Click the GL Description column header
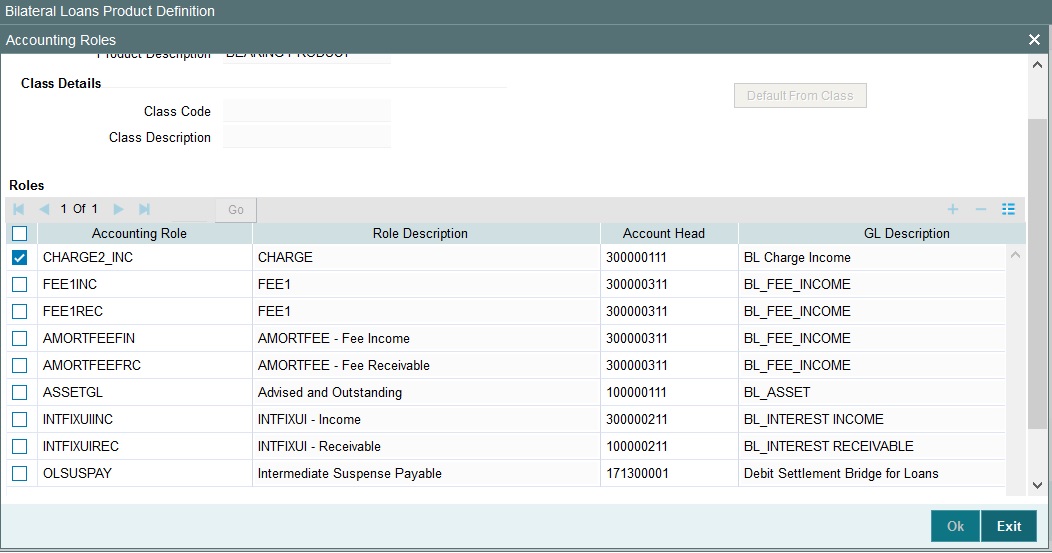Image resolution: width=1052 pixels, height=553 pixels. (882, 234)
